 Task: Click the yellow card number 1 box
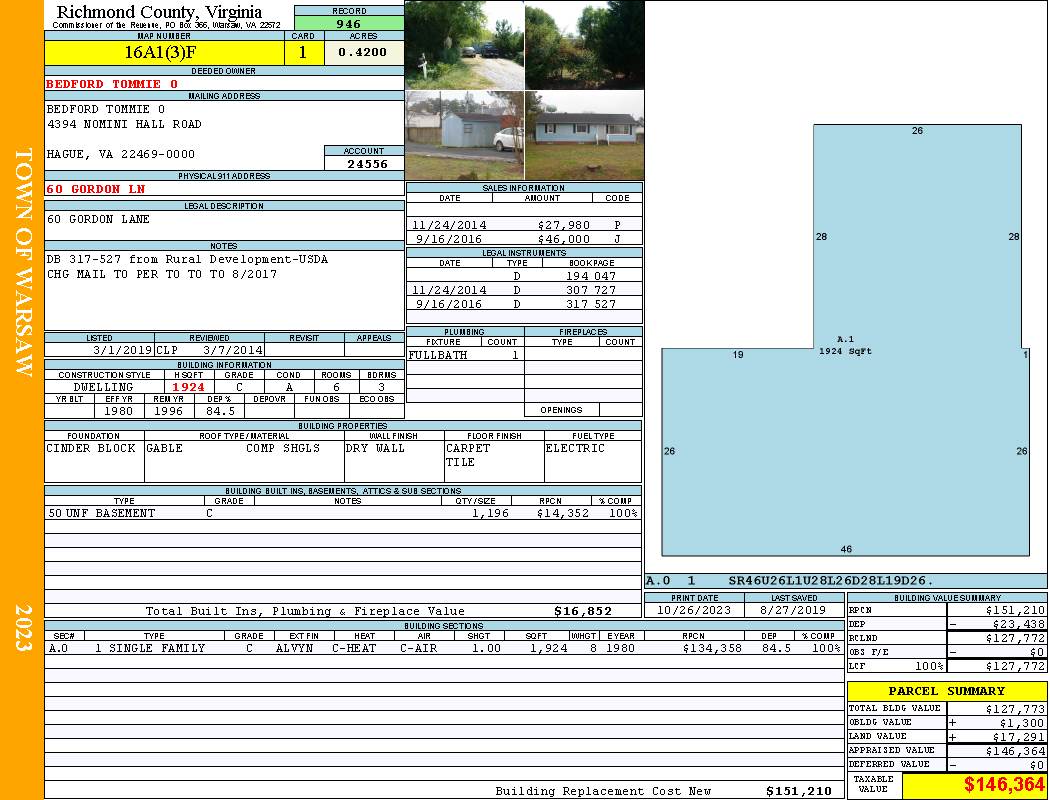point(303,53)
